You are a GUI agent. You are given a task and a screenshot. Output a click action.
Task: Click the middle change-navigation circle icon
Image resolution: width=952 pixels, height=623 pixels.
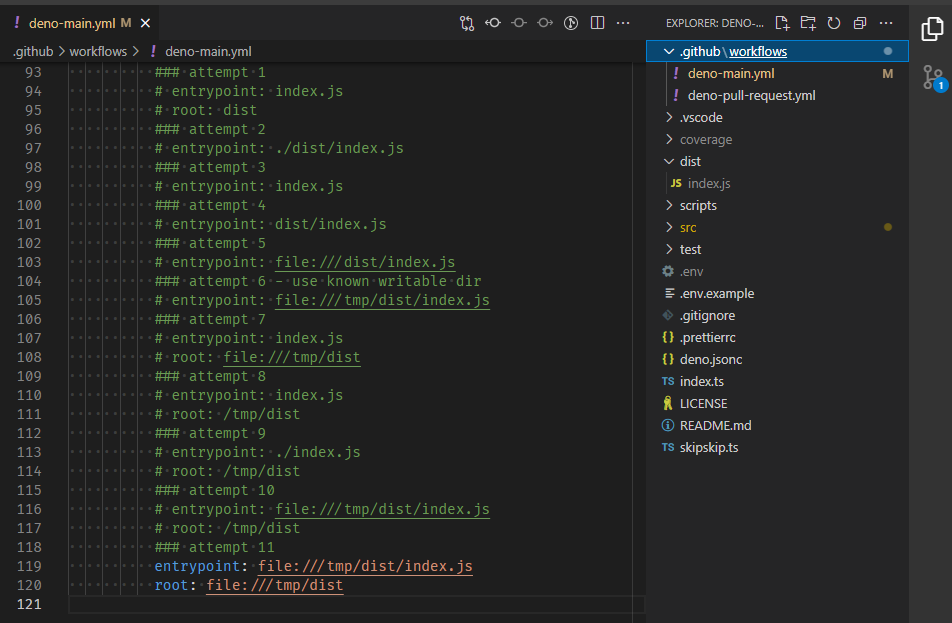(x=518, y=23)
